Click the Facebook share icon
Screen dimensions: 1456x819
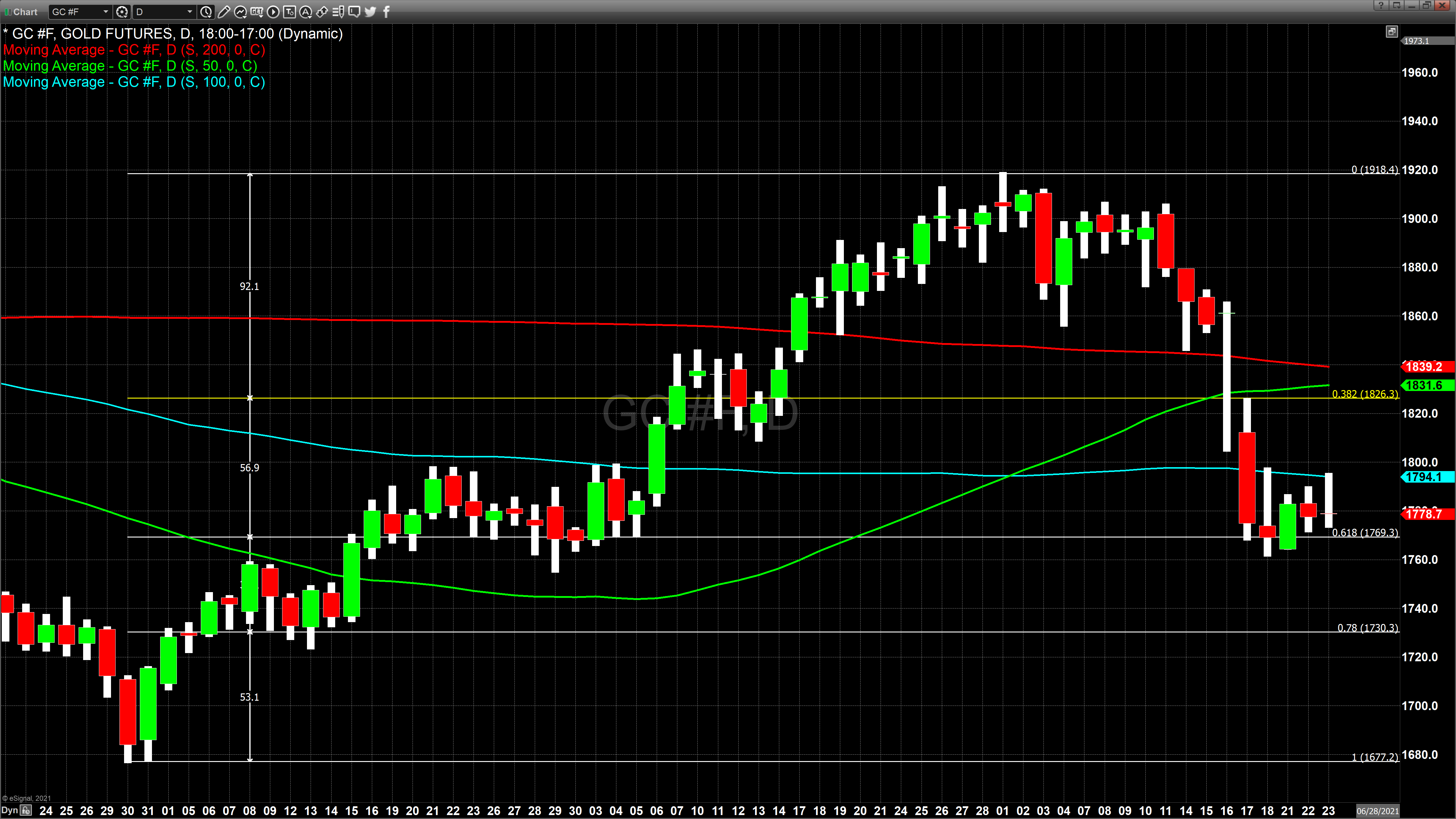[x=387, y=12]
